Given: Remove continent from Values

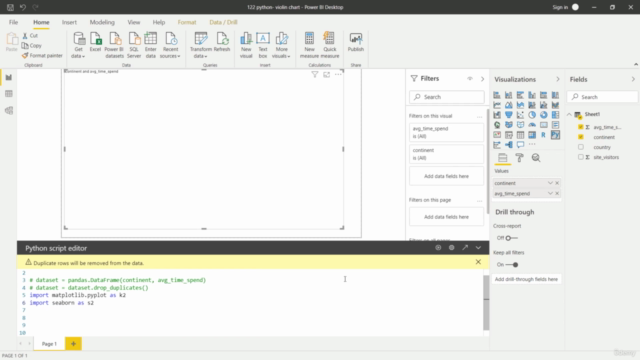Looking at the screenshot, I should 557,183.
